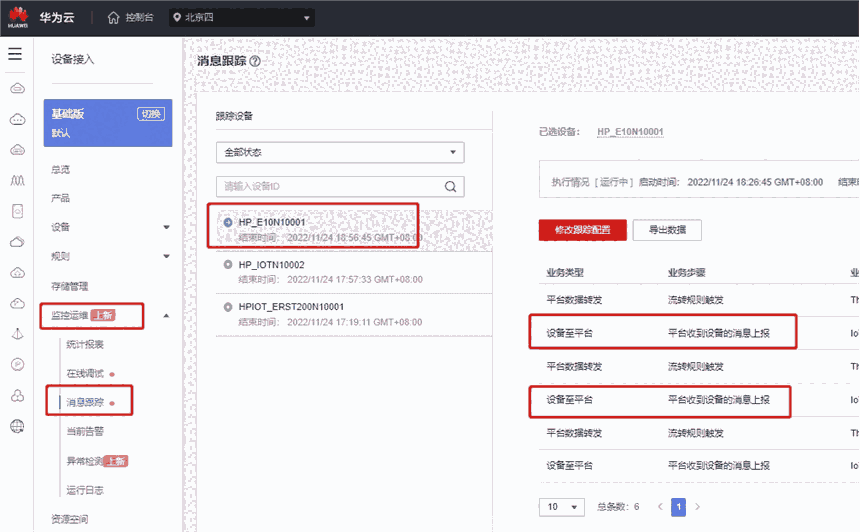Click the help icon beside 消息跟踪 title

click(x=255, y=61)
